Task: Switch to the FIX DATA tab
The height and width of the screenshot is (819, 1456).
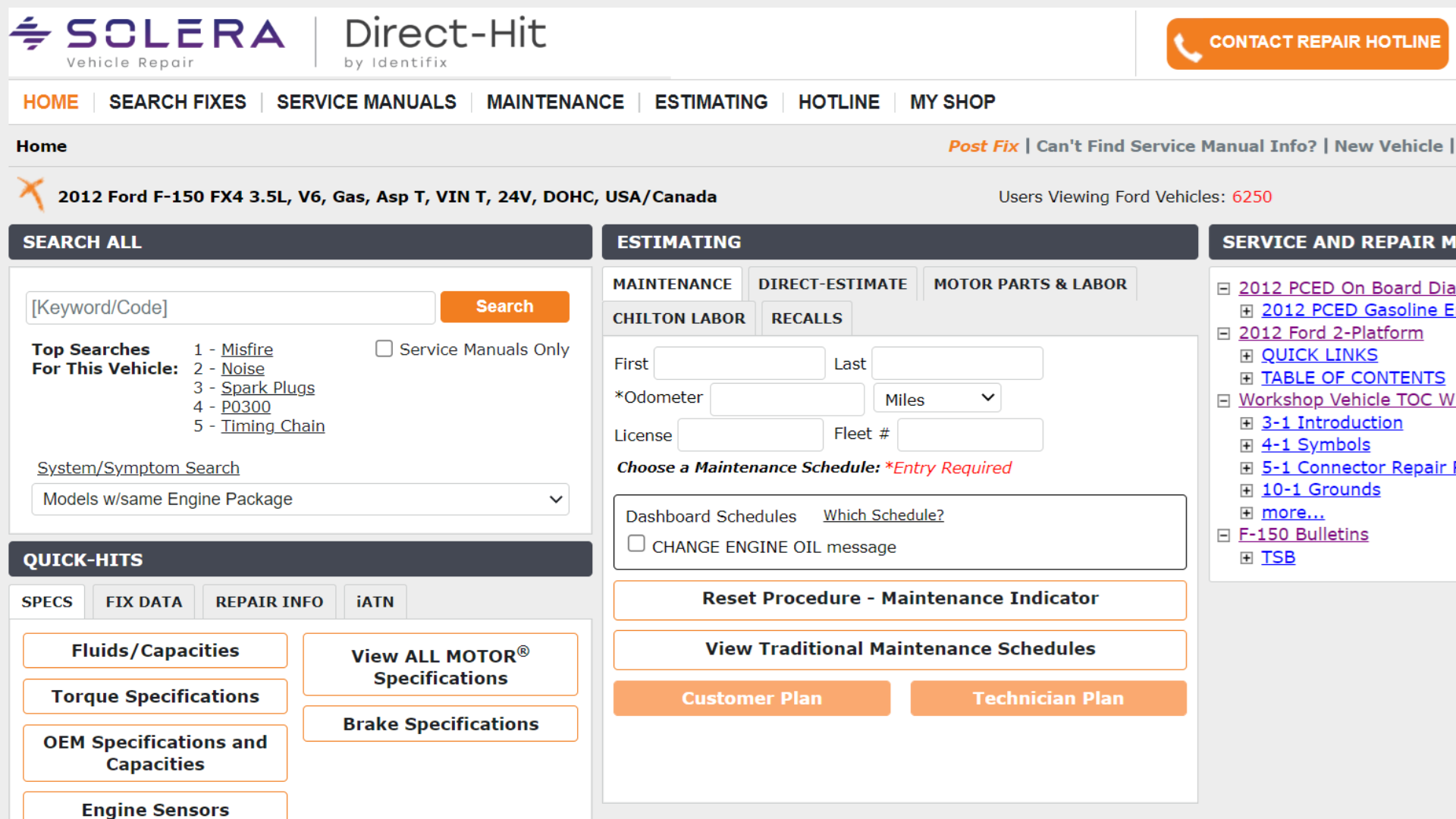Action: 144,601
